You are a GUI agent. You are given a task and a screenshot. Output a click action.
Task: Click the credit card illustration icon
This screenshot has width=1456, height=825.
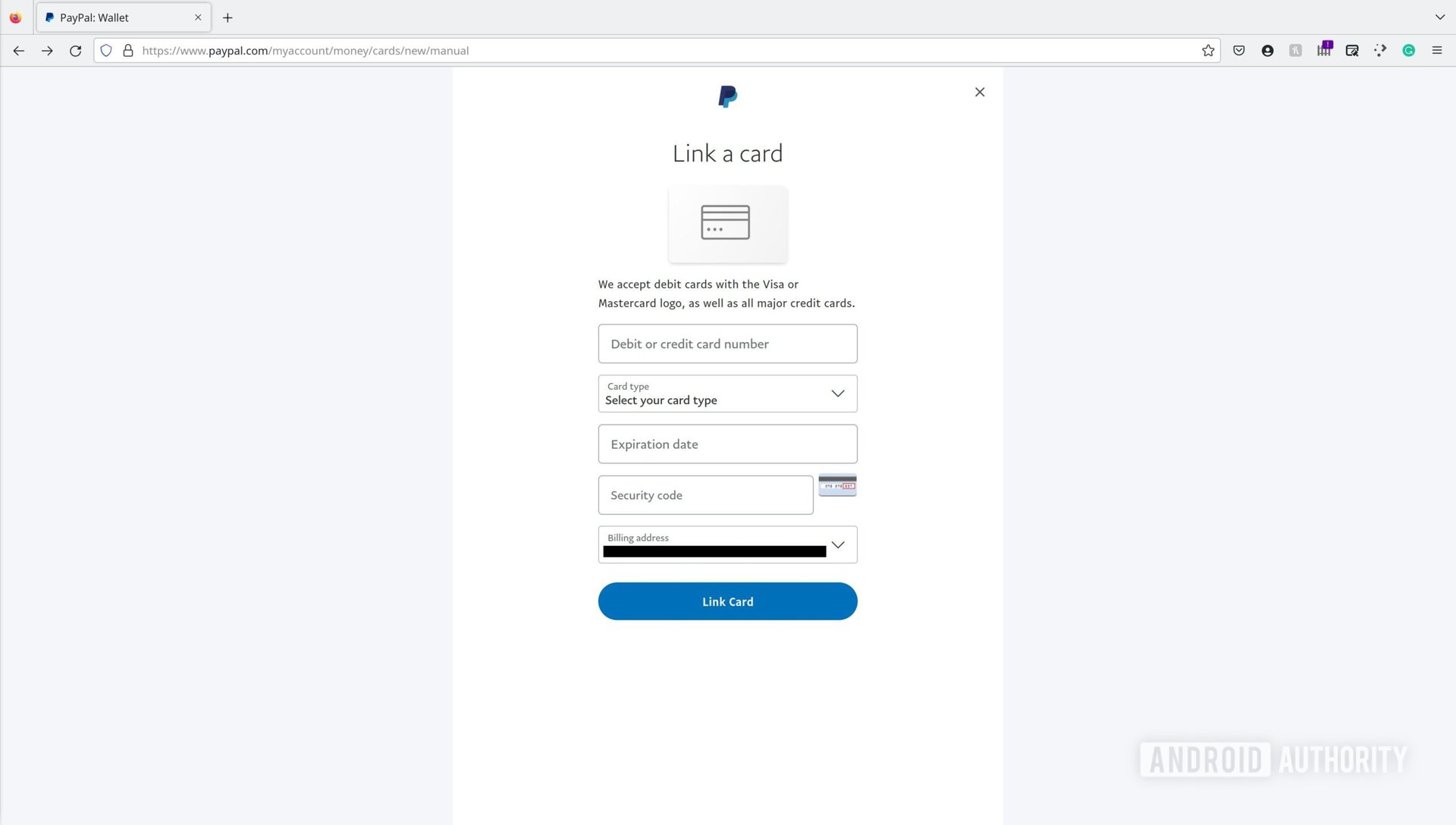(726, 221)
